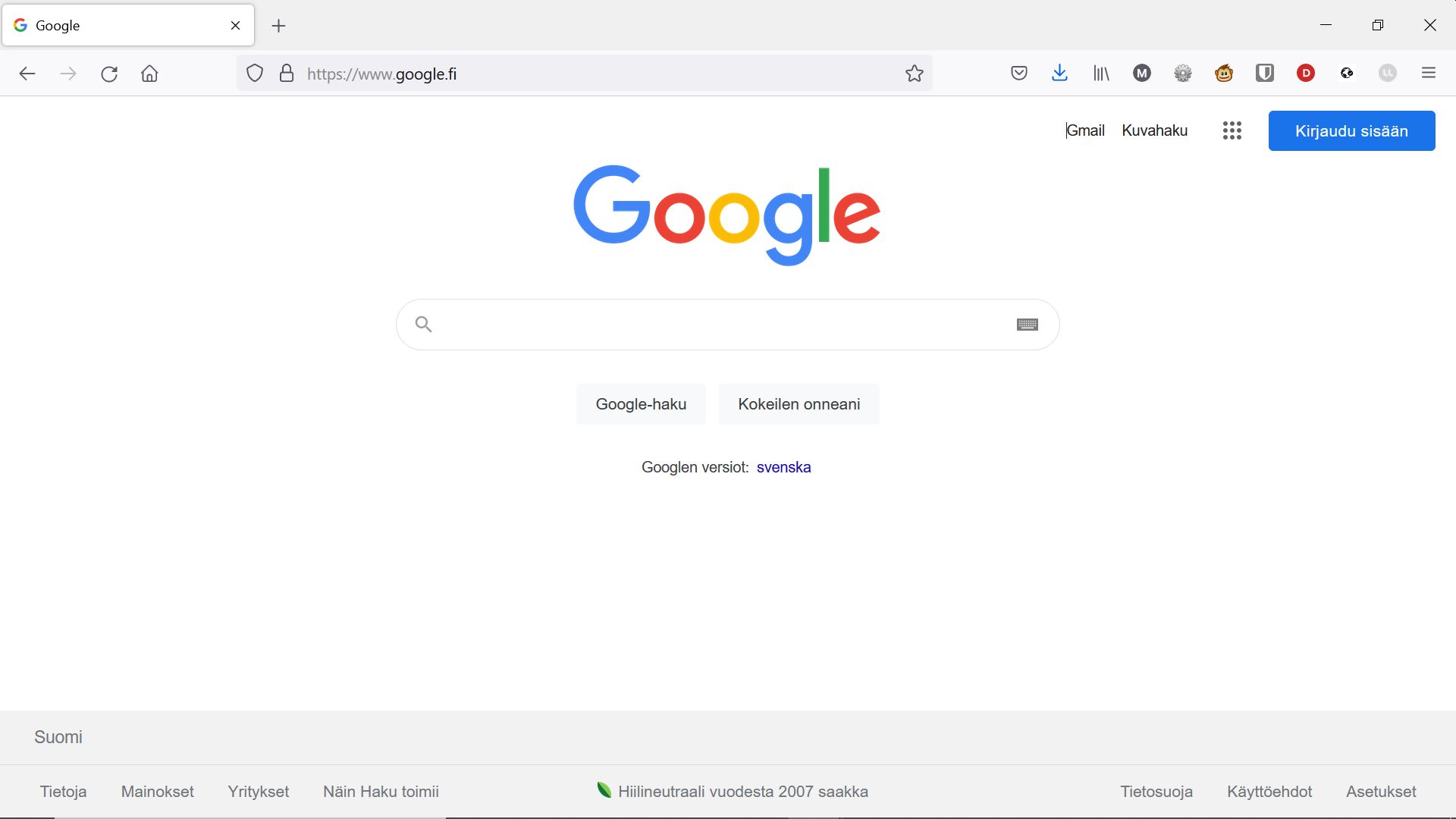The height and width of the screenshot is (819, 1456).
Task: Open the U shield extension
Action: click(x=1265, y=74)
